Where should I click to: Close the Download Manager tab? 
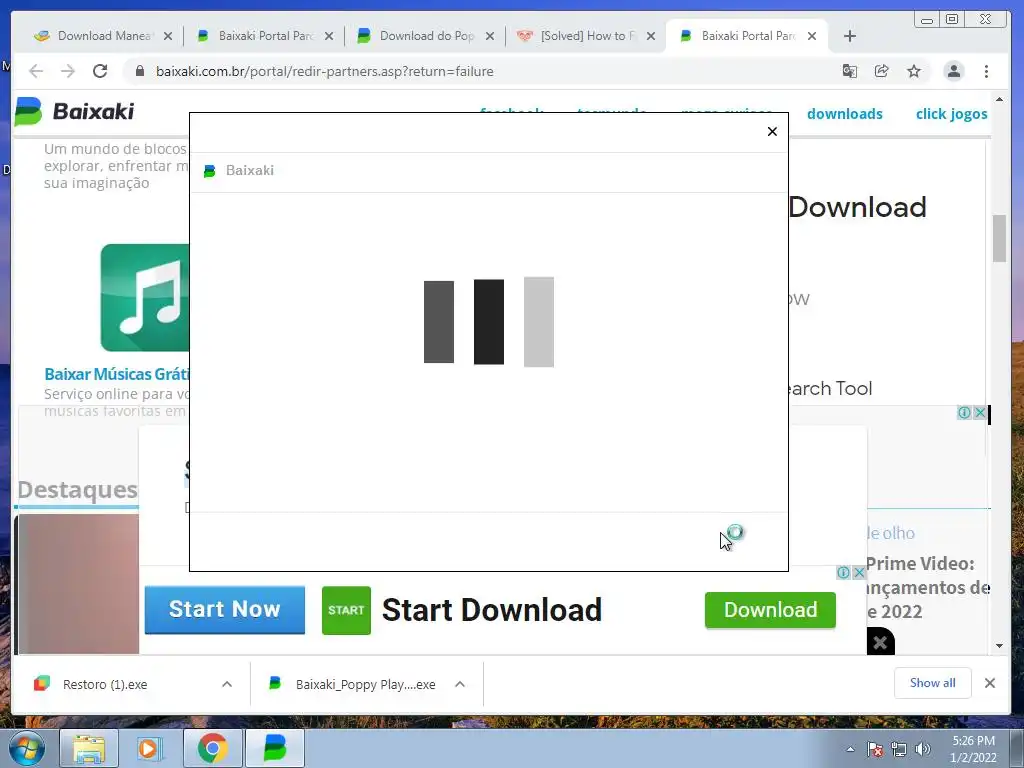pyautogui.click(x=168, y=36)
